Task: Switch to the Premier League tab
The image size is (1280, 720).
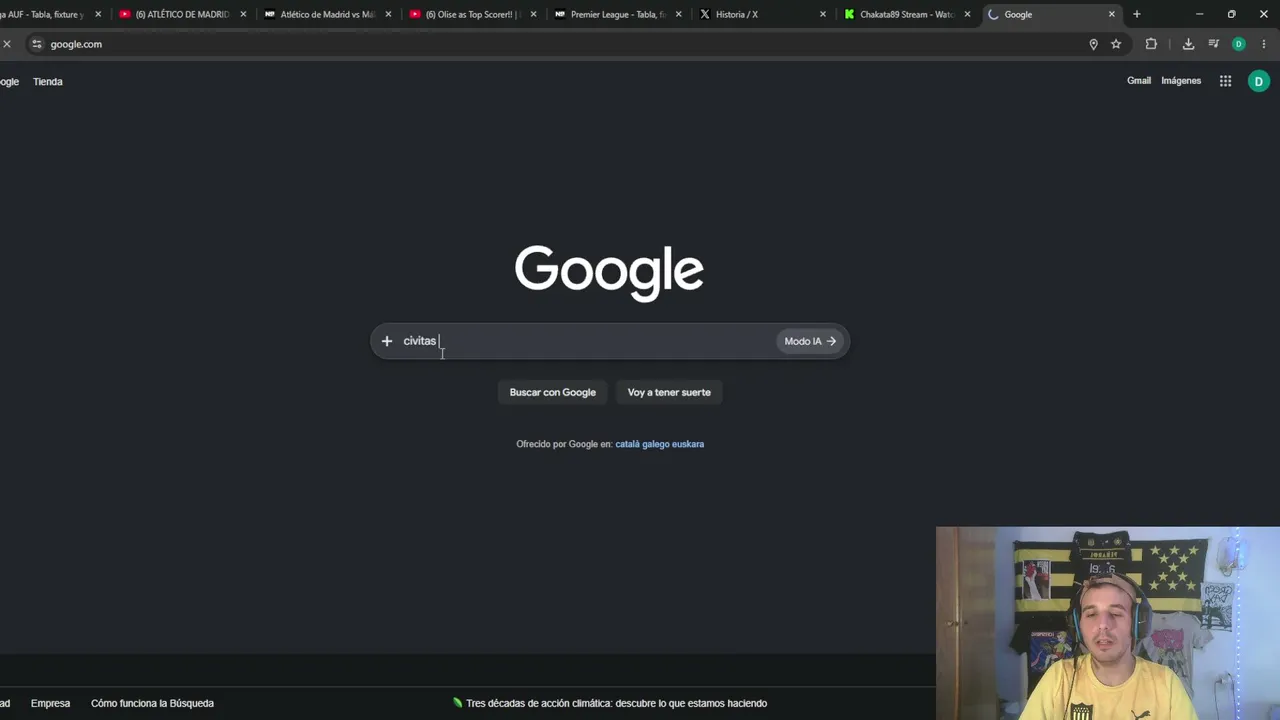Action: point(617,14)
